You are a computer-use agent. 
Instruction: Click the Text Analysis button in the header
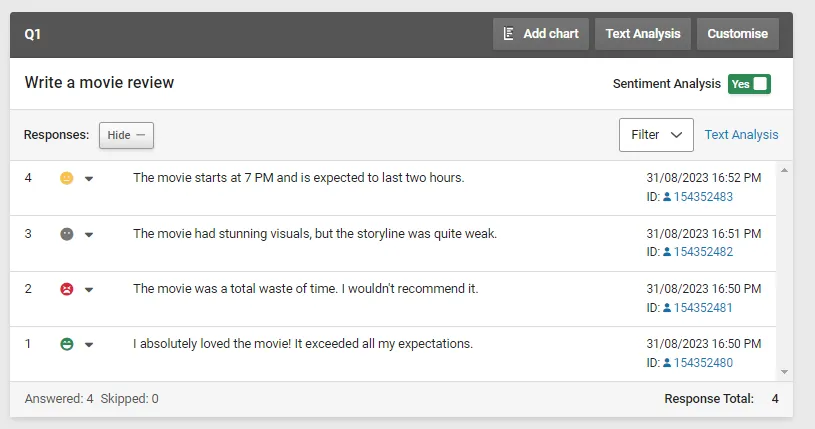click(642, 33)
